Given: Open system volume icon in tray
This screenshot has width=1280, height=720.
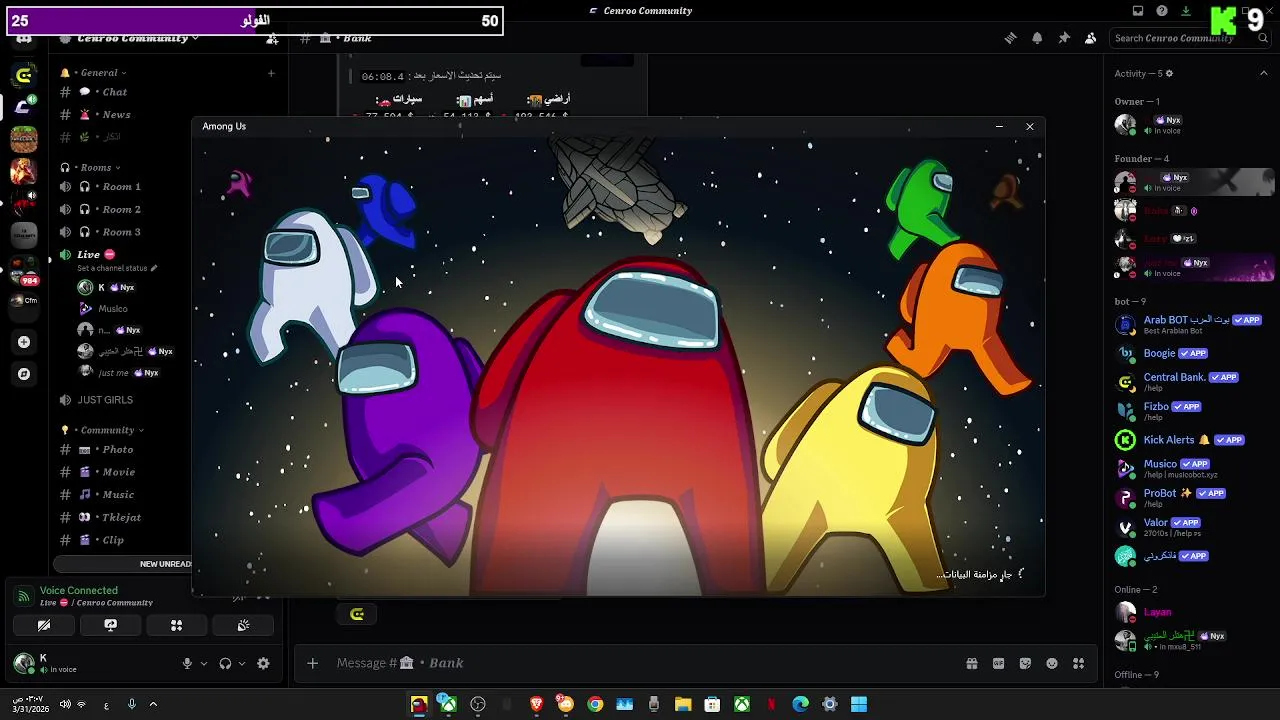Looking at the screenshot, I should (65, 704).
